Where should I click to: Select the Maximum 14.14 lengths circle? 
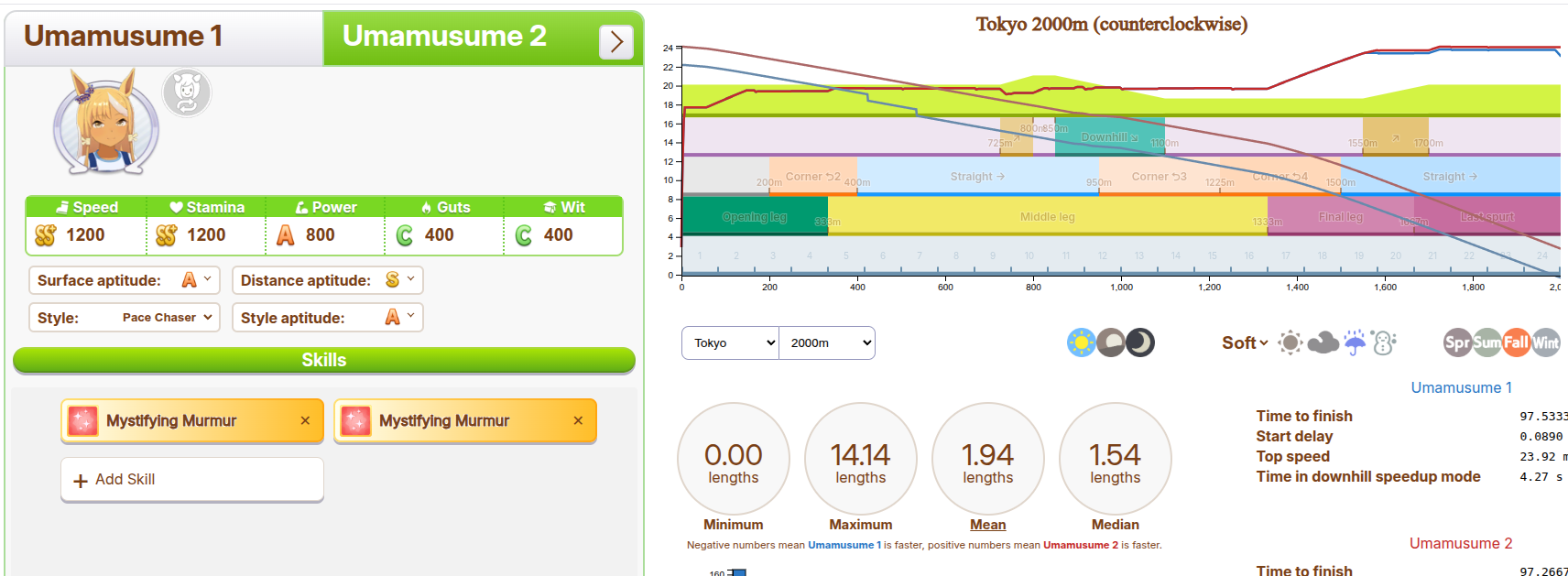[861, 459]
